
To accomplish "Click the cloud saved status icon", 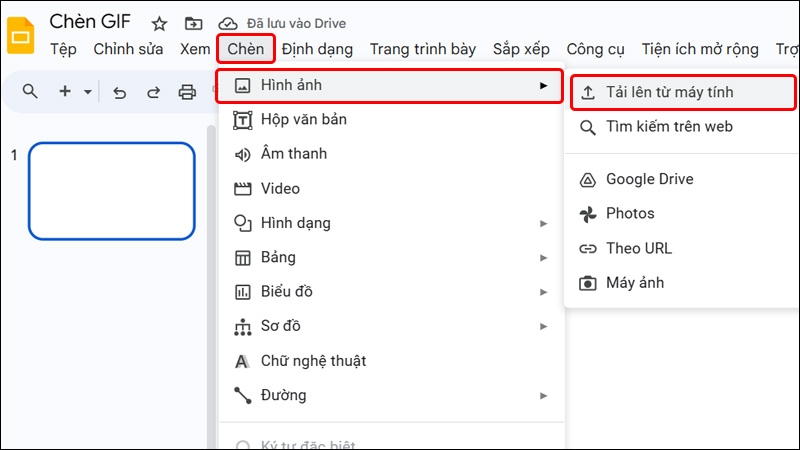I will (228, 23).
